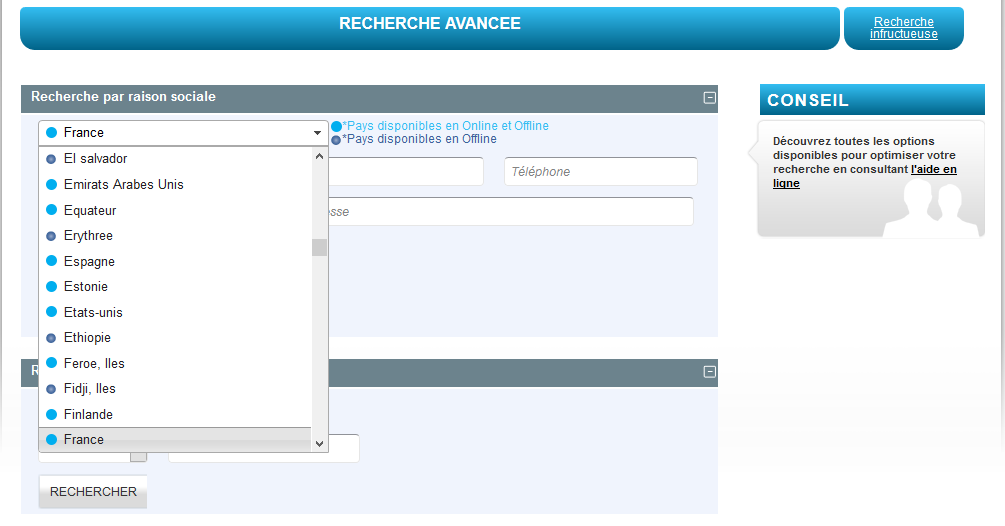Close the France country combo box arrow

(x=317, y=133)
